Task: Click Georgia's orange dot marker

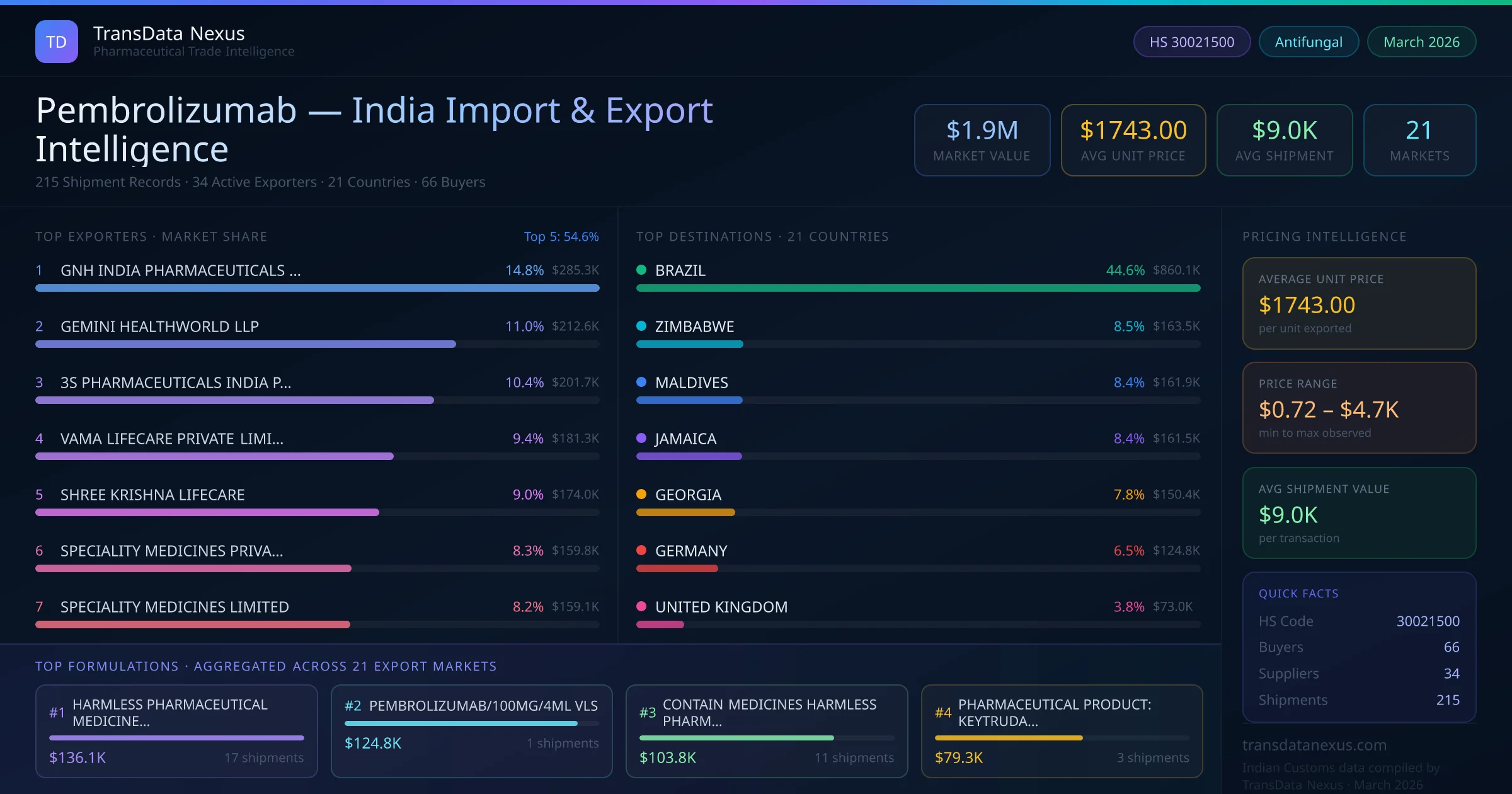Action: pyautogui.click(x=641, y=494)
